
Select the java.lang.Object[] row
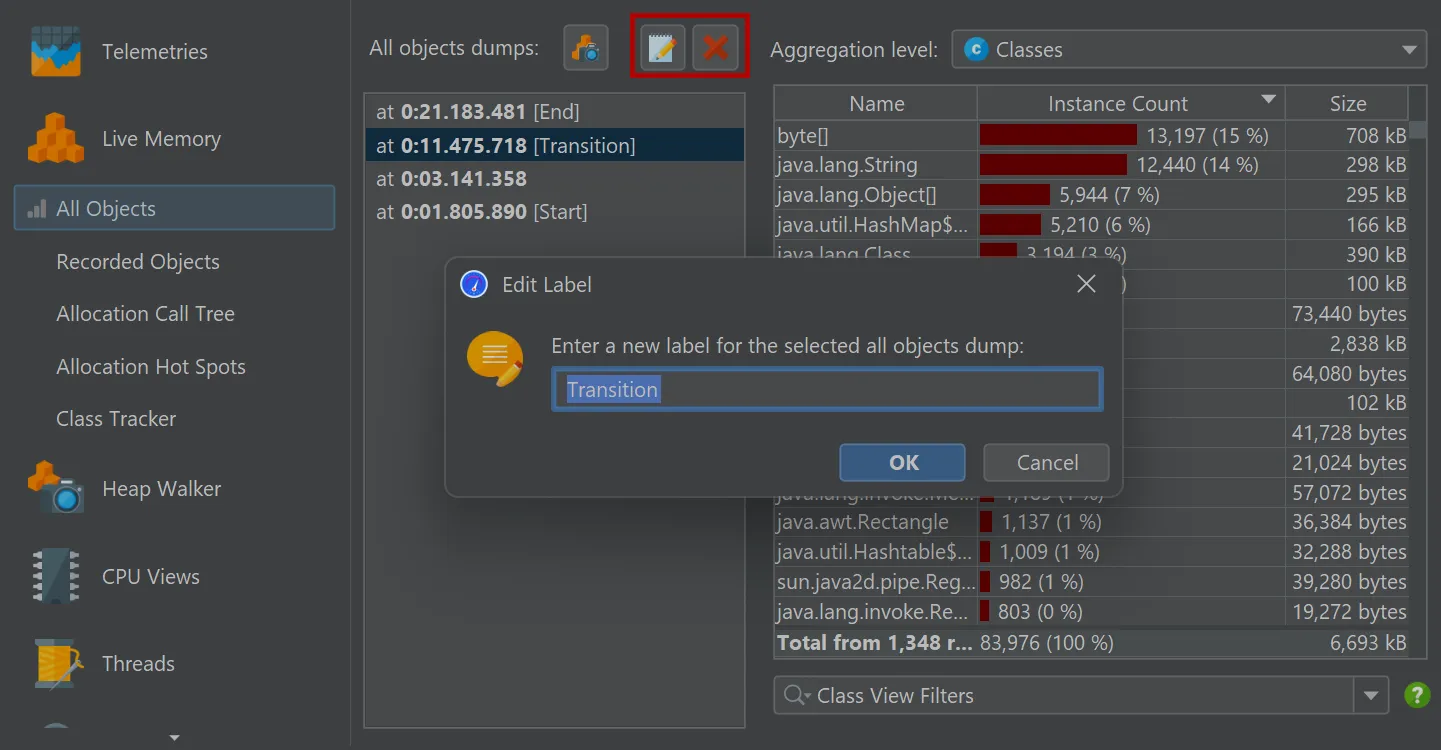[x=1091, y=195]
